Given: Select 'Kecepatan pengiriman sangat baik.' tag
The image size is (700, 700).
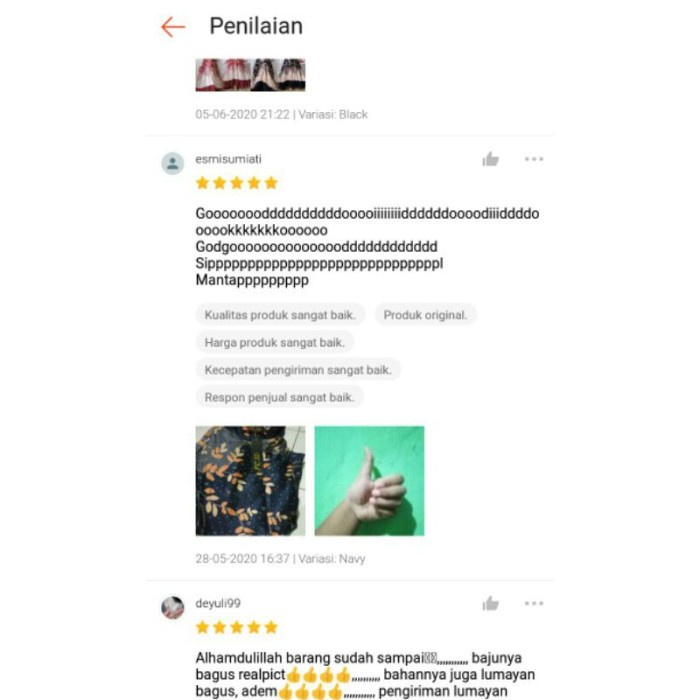Looking at the screenshot, I should [x=298, y=370].
